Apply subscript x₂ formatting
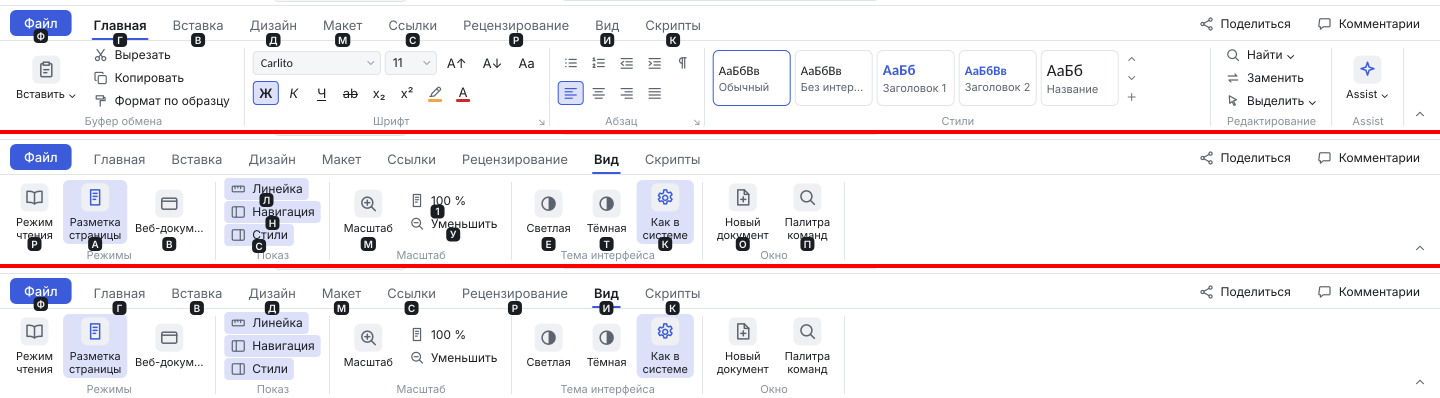1440x398 pixels. pyautogui.click(x=379, y=94)
